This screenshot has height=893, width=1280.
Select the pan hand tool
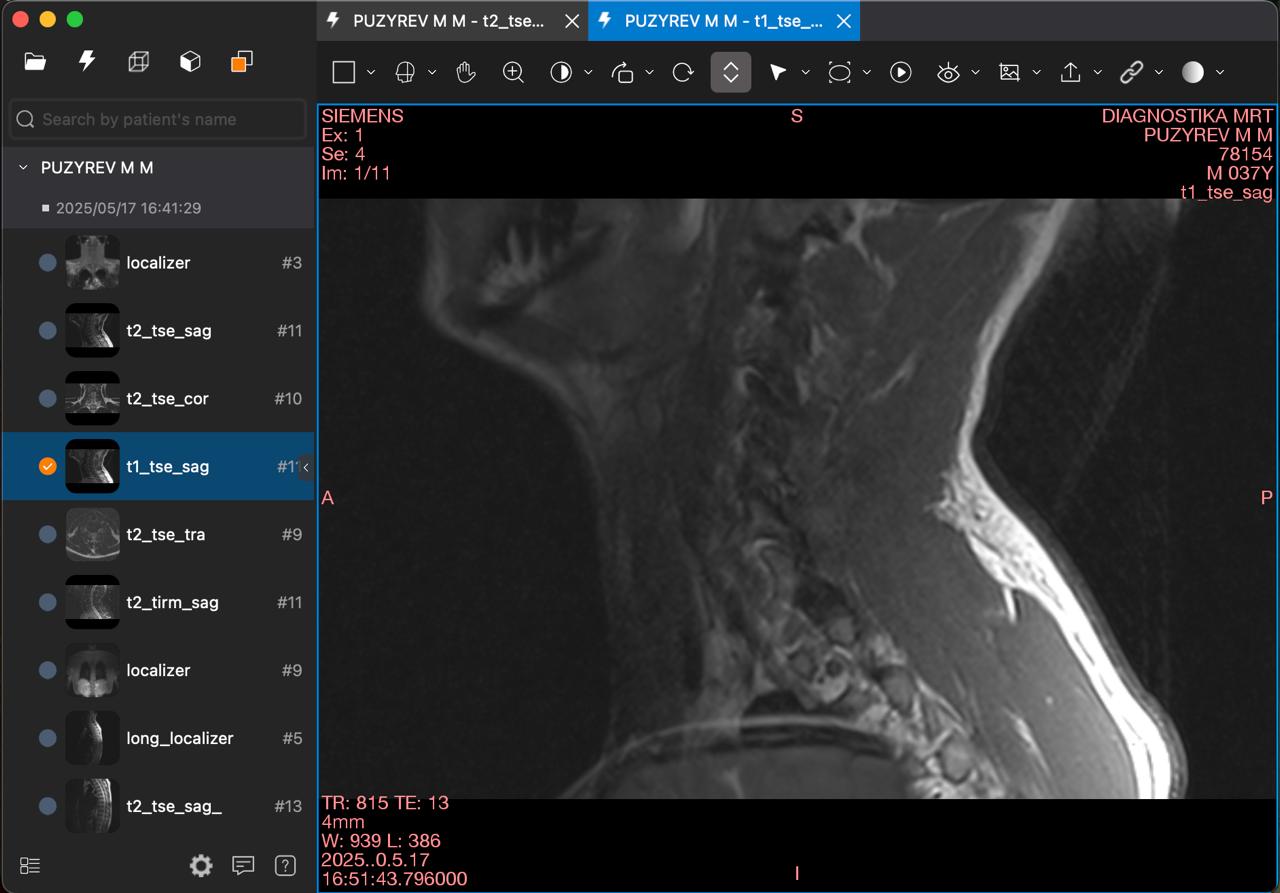(465, 72)
